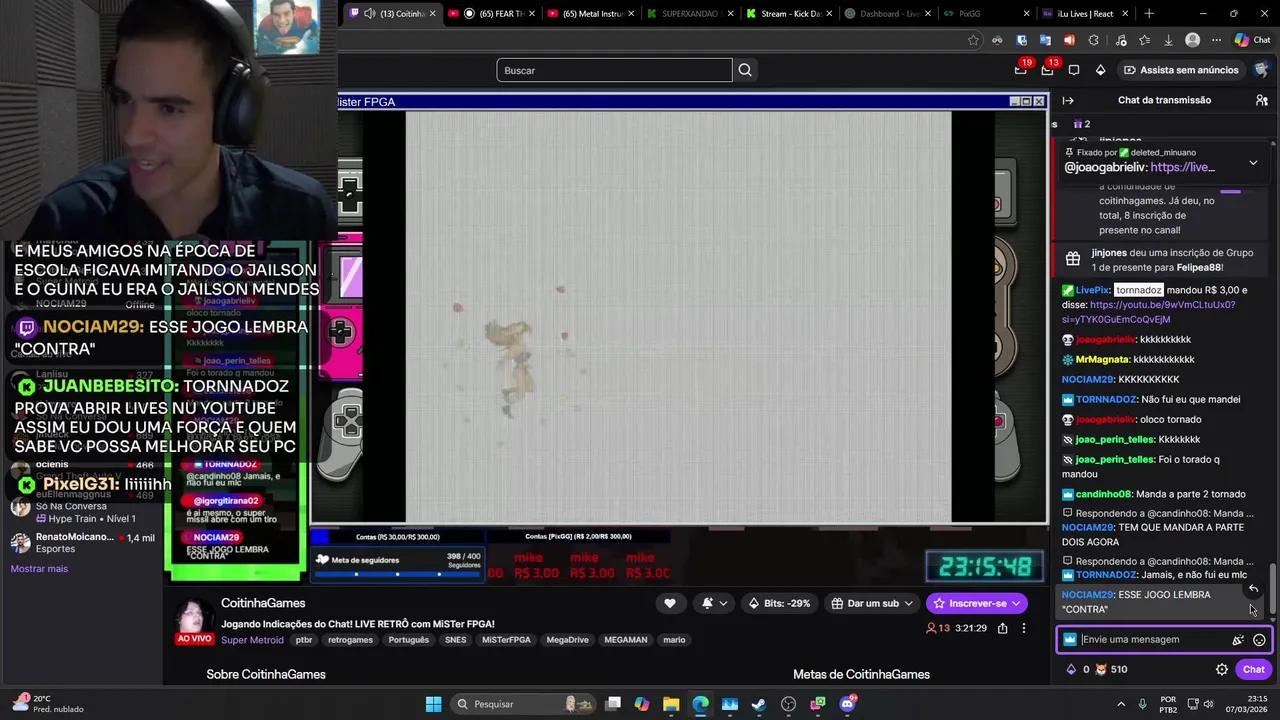
Task: Click the Get Bits diamond icon
Action: coord(1100,70)
